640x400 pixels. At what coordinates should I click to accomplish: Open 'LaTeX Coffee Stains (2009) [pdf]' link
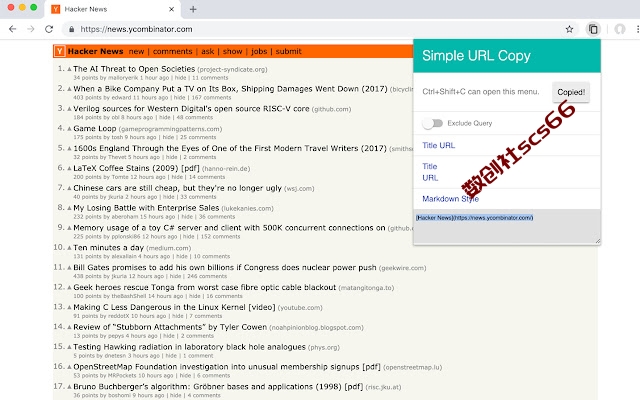pyautogui.click(x=136, y=168)
